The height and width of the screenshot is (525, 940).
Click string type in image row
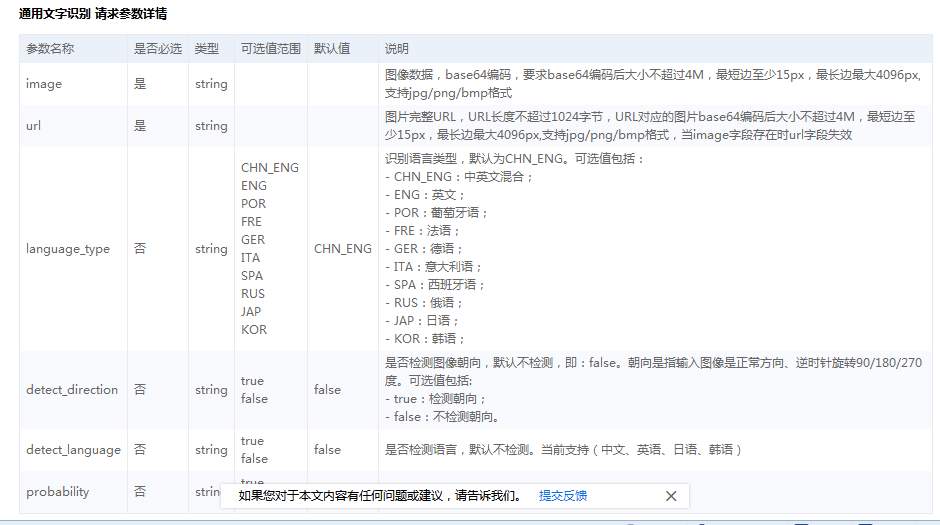click(211, 84)
